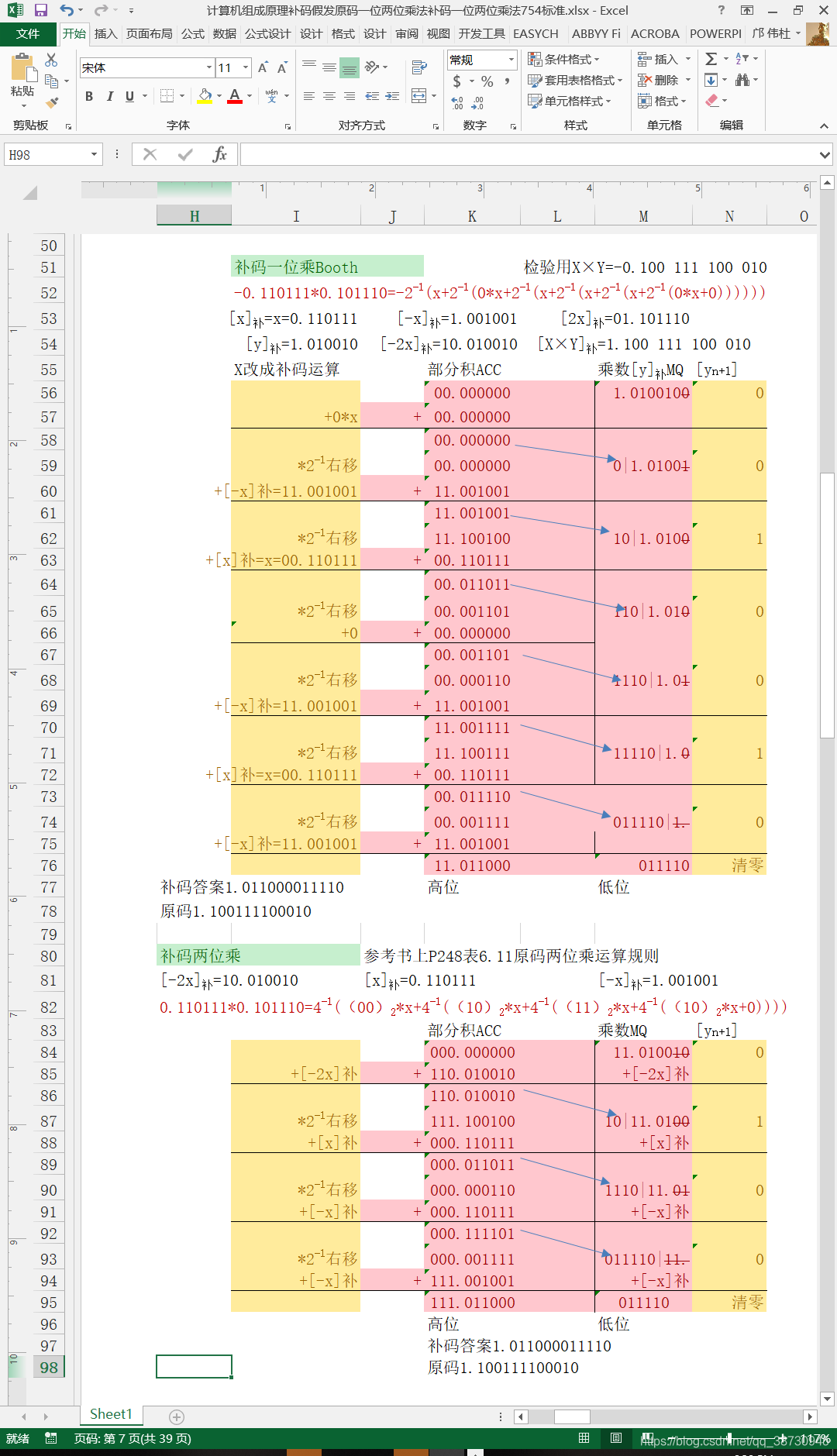Image resolution: width=837 pixels, height=1456 pixels.
Task: Click the Fill down icon
Action: coord(711,80)
